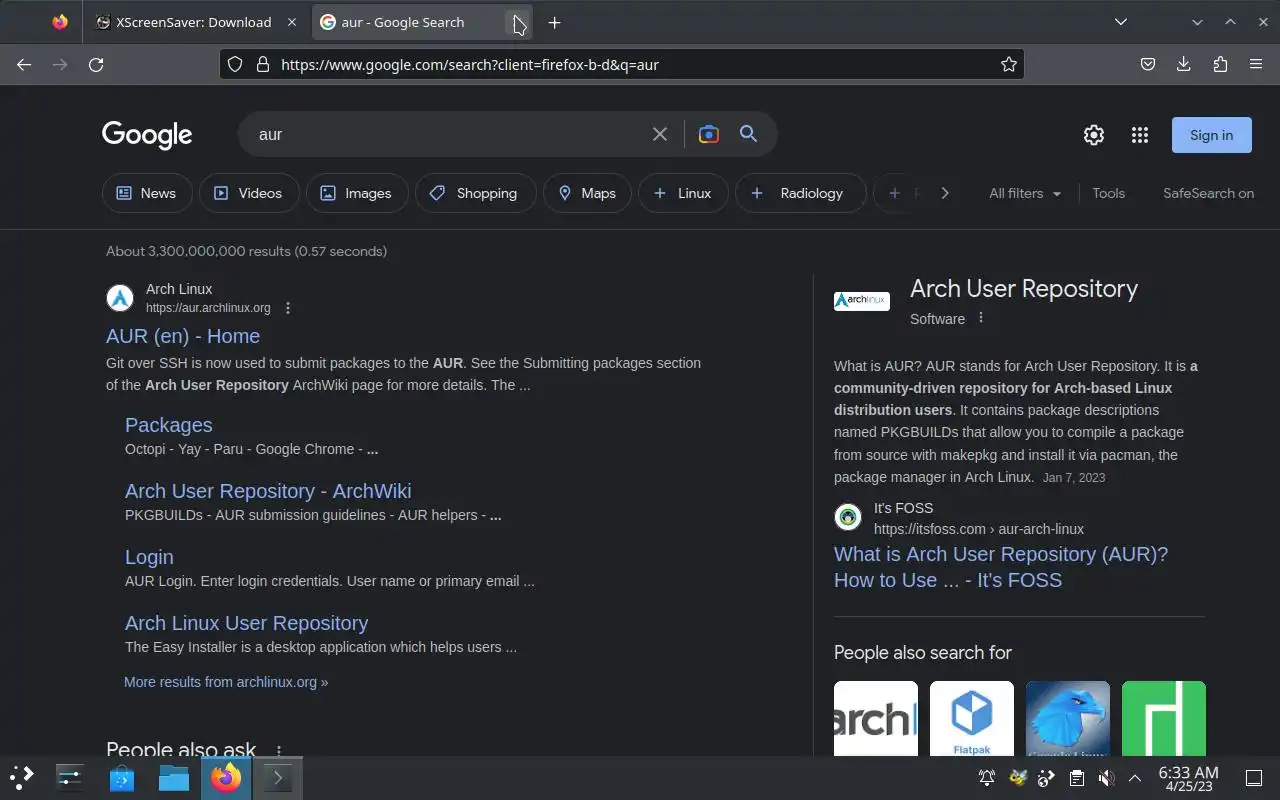Screen dimensions: 1280x800
Task: Reload the current page
Action: coord(96,64)
